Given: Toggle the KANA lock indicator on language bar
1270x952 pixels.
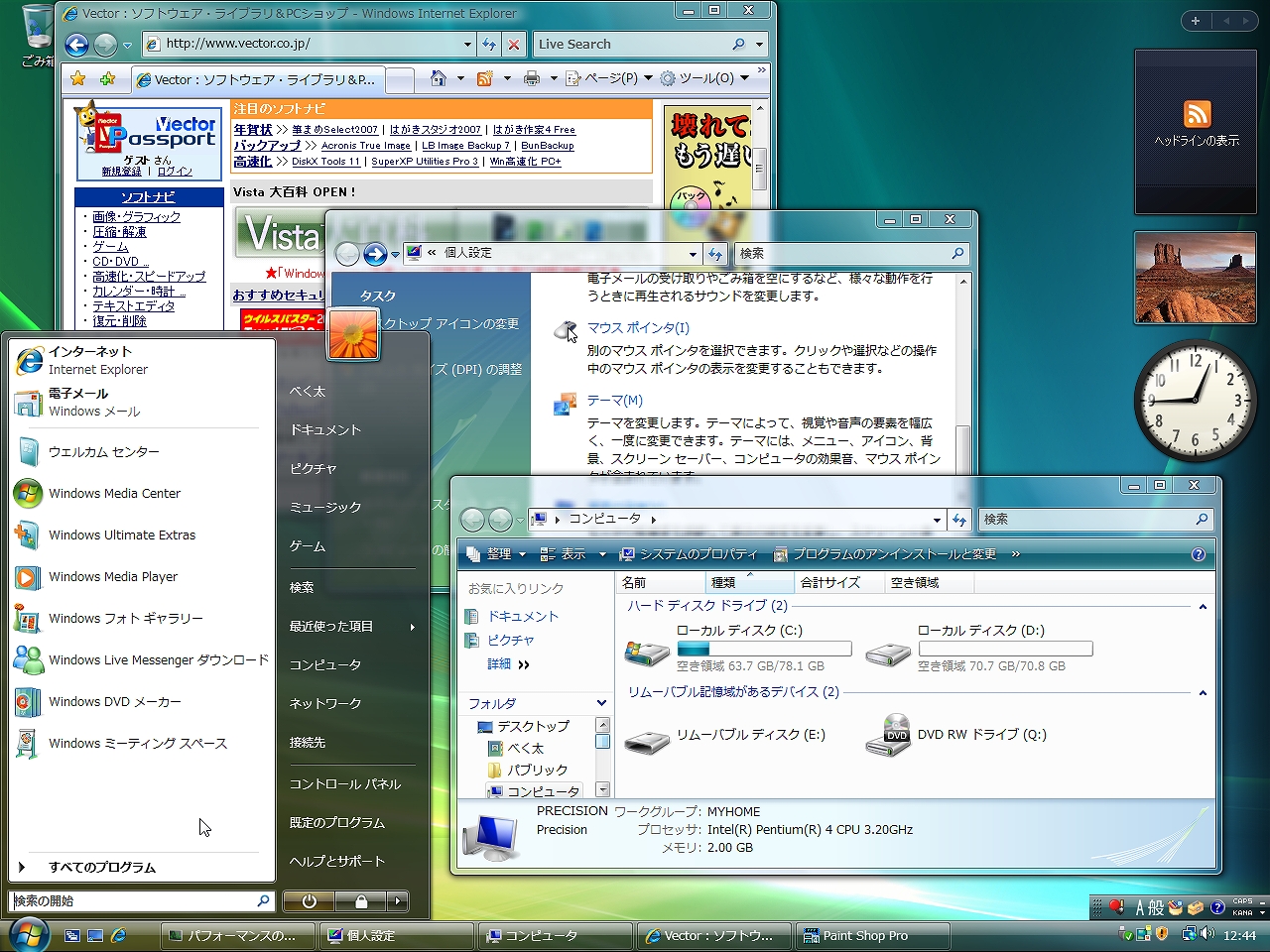Looking at the screenshot, I should tap(1242, 912).
